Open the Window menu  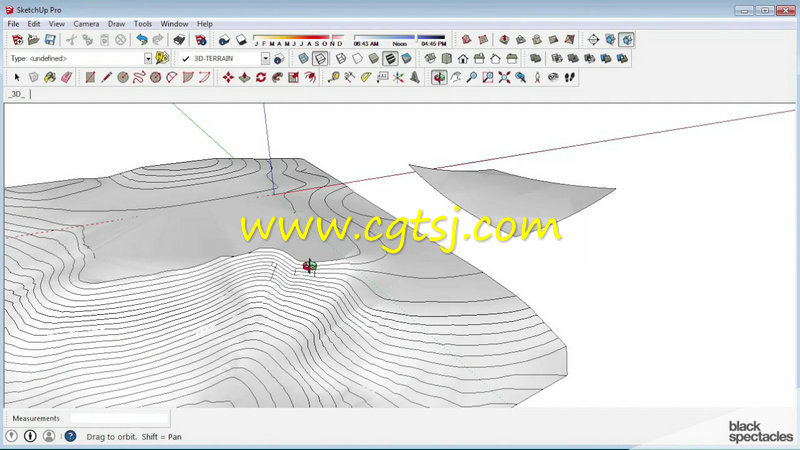click(174, 23)
